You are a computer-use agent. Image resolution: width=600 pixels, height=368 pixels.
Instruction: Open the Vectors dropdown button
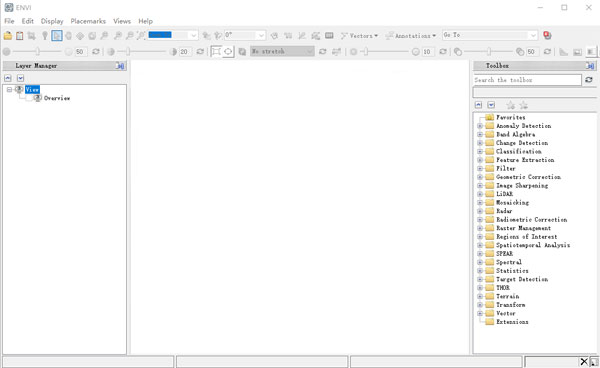(x=359, y=36)
